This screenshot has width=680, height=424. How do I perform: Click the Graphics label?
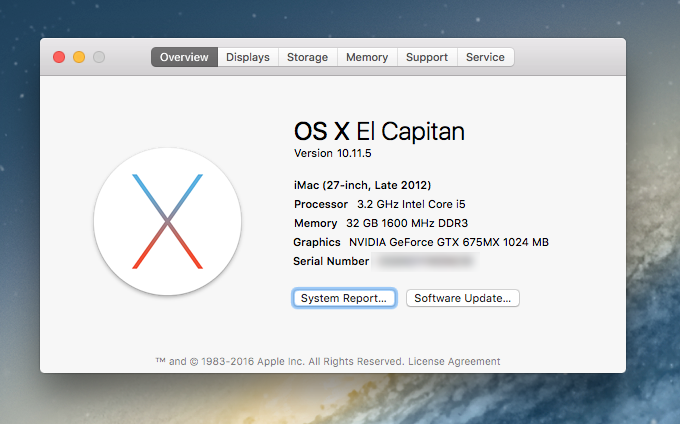tap(317, 242)
